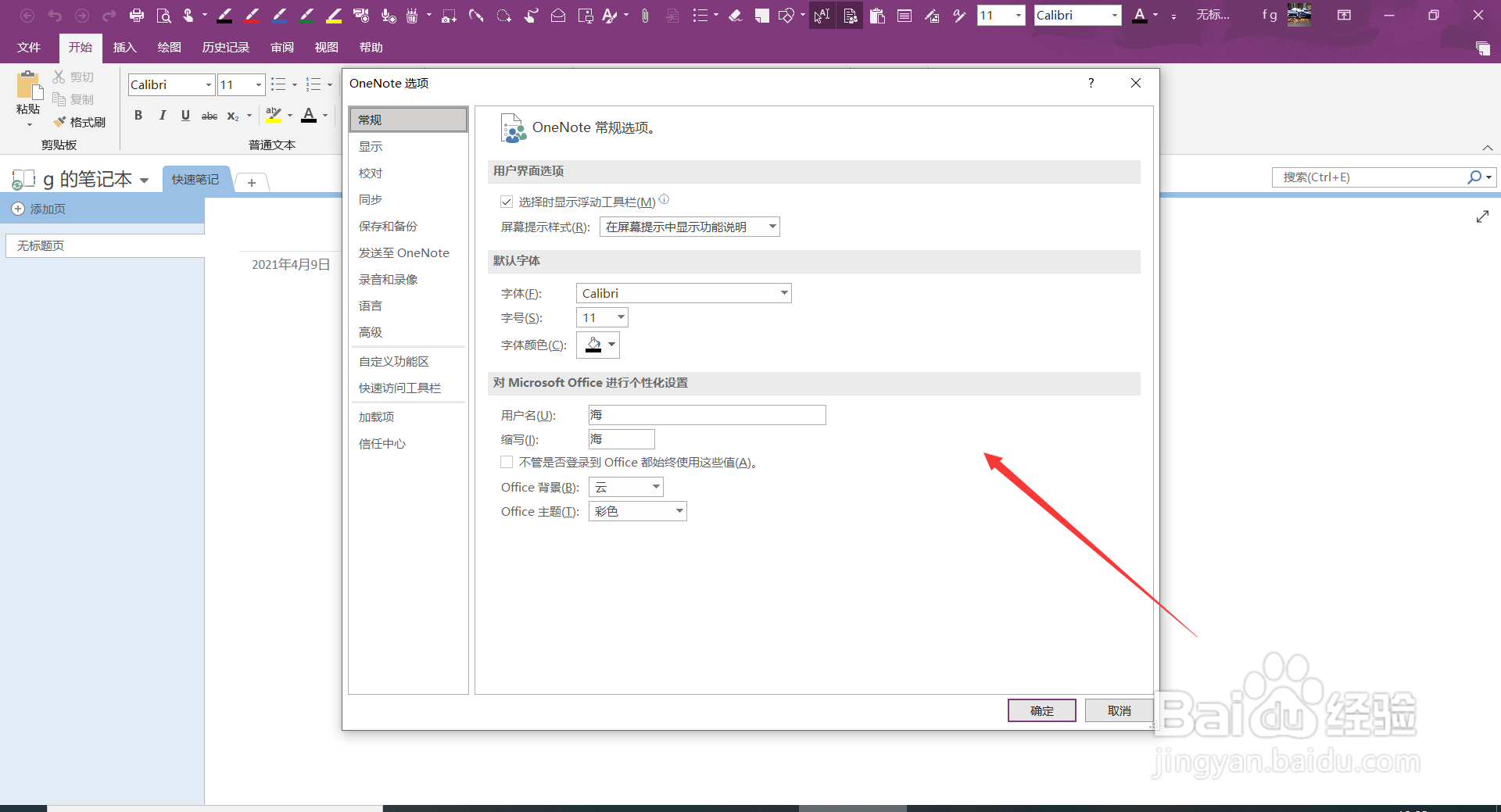Select the green pen in quick access toolbar
Screen dimensions: 1501x812
306,15
